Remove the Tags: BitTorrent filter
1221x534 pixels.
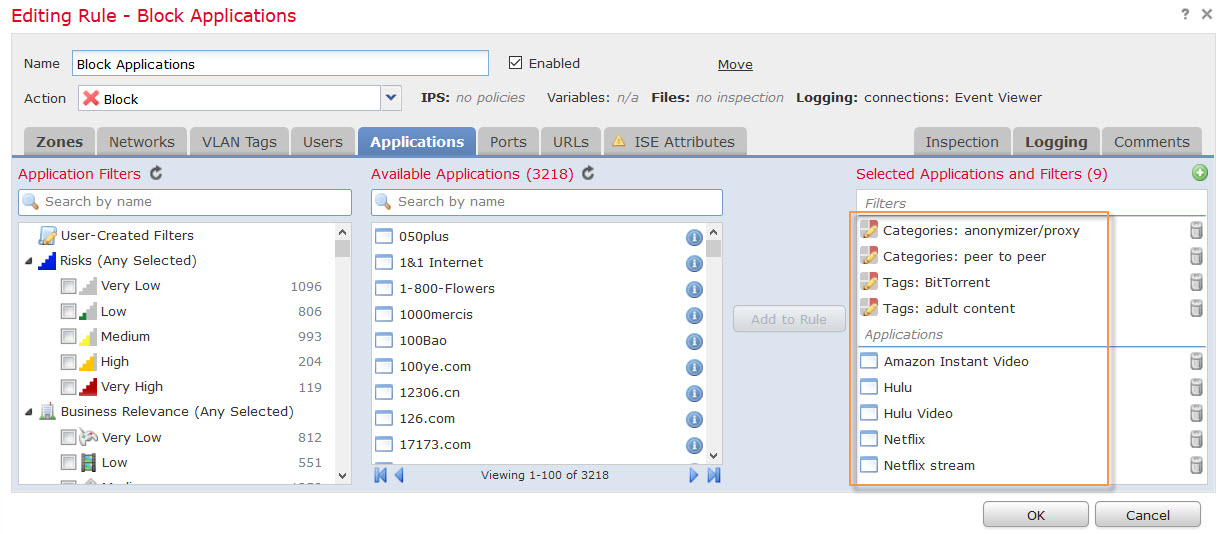(x=1196, y=283)
